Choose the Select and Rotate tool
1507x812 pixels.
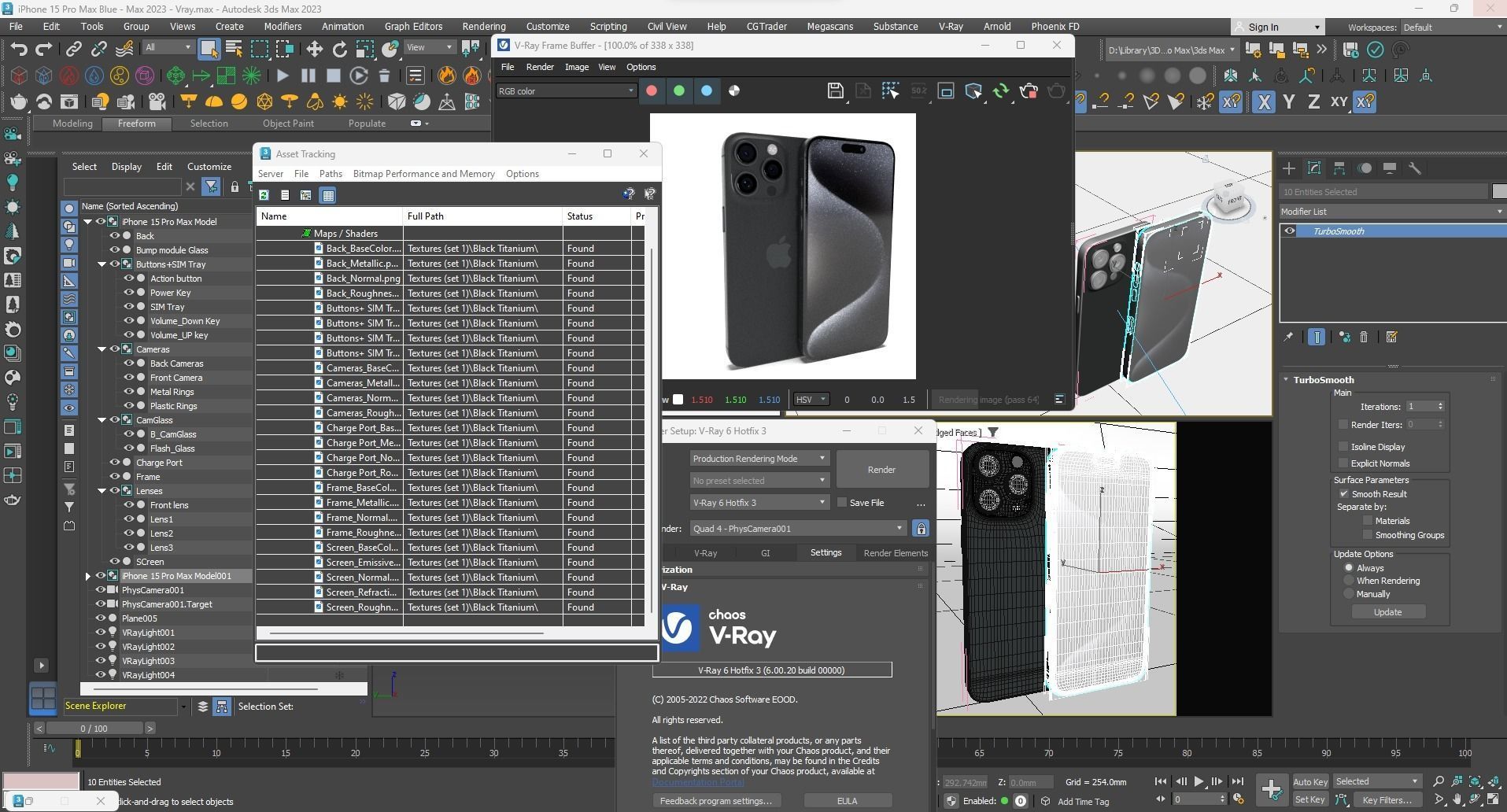(339, 50)
